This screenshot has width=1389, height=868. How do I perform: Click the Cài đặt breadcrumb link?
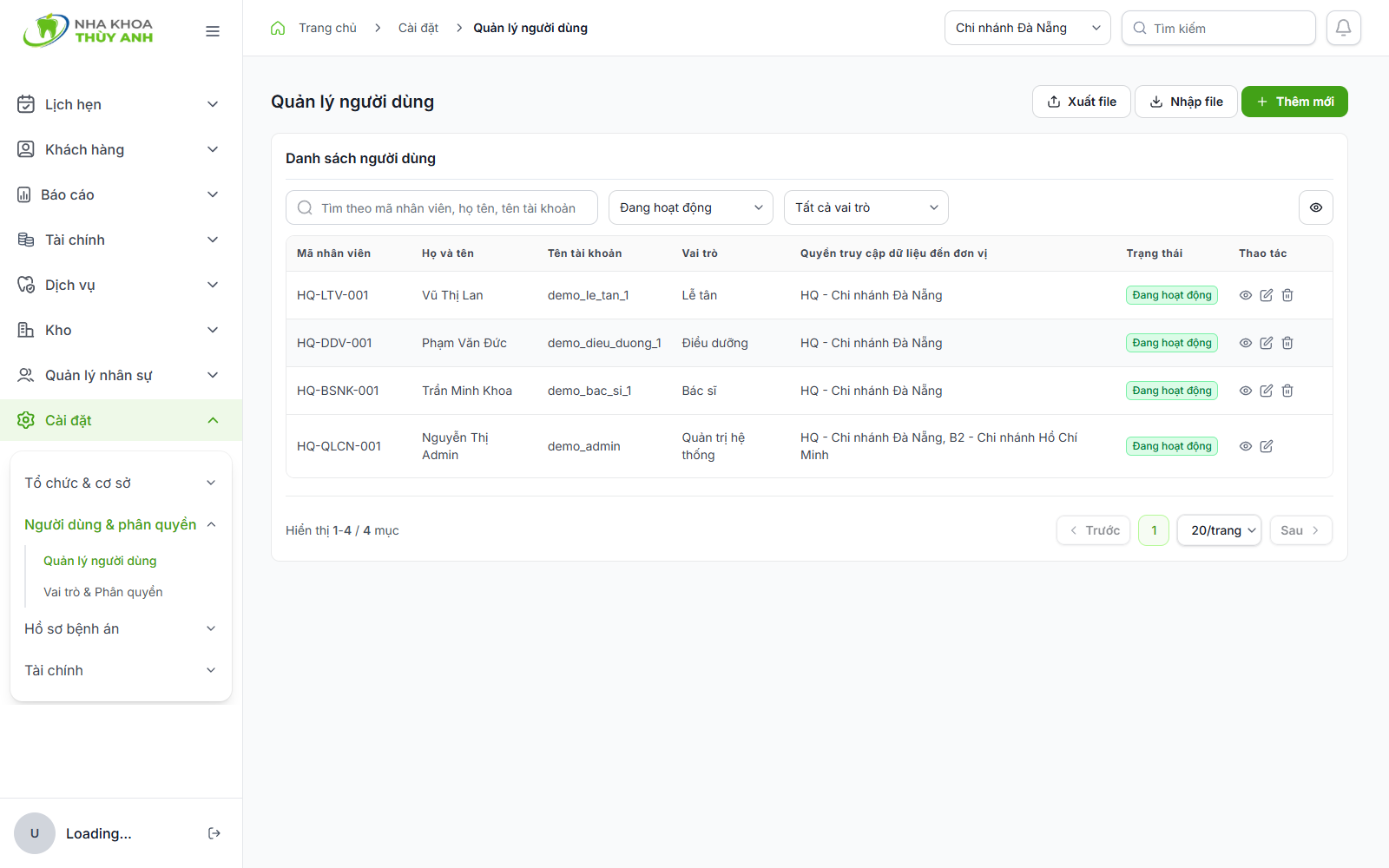[418, 28]
